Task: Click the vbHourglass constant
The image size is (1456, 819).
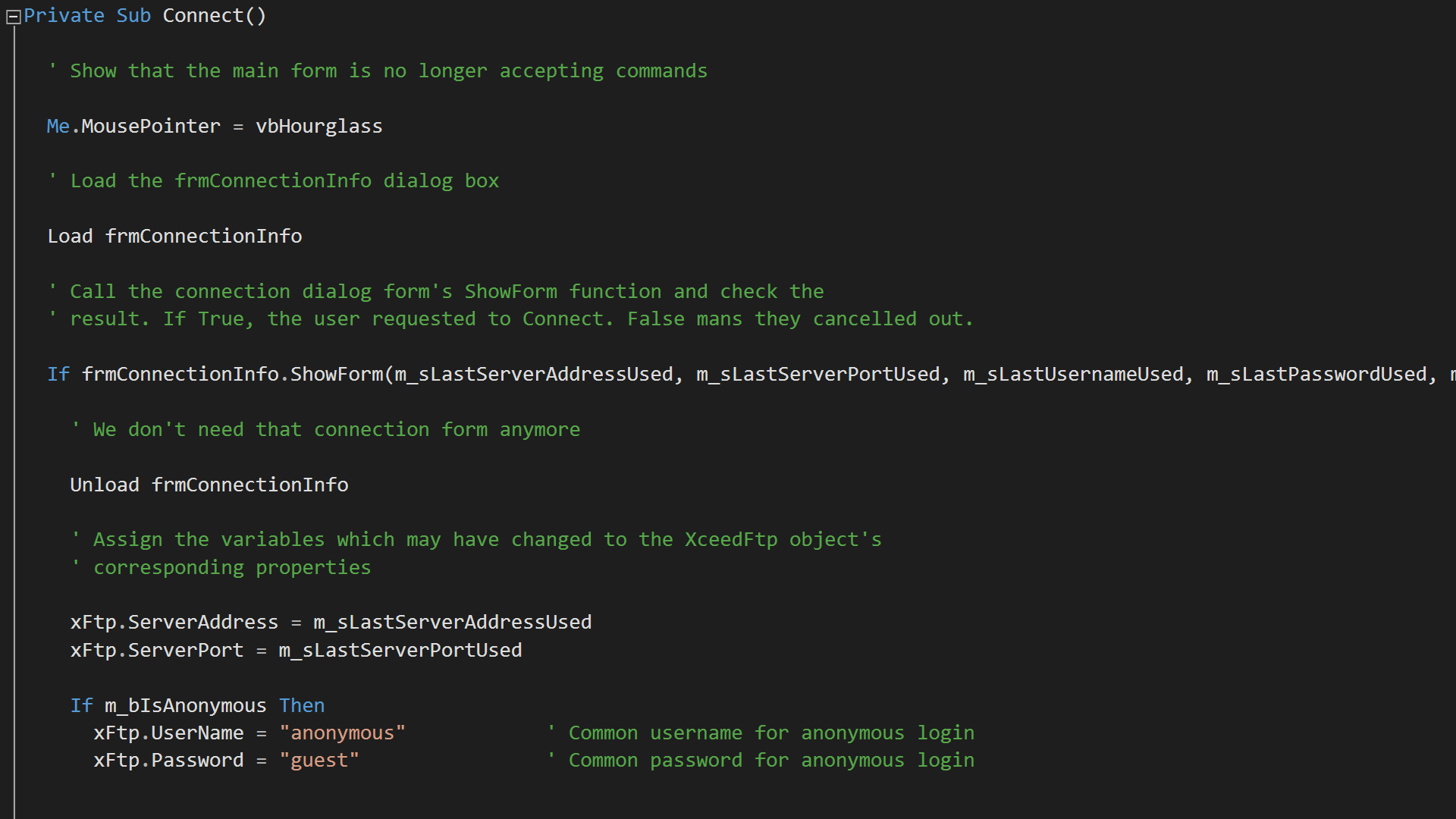Action: (318, 126)
